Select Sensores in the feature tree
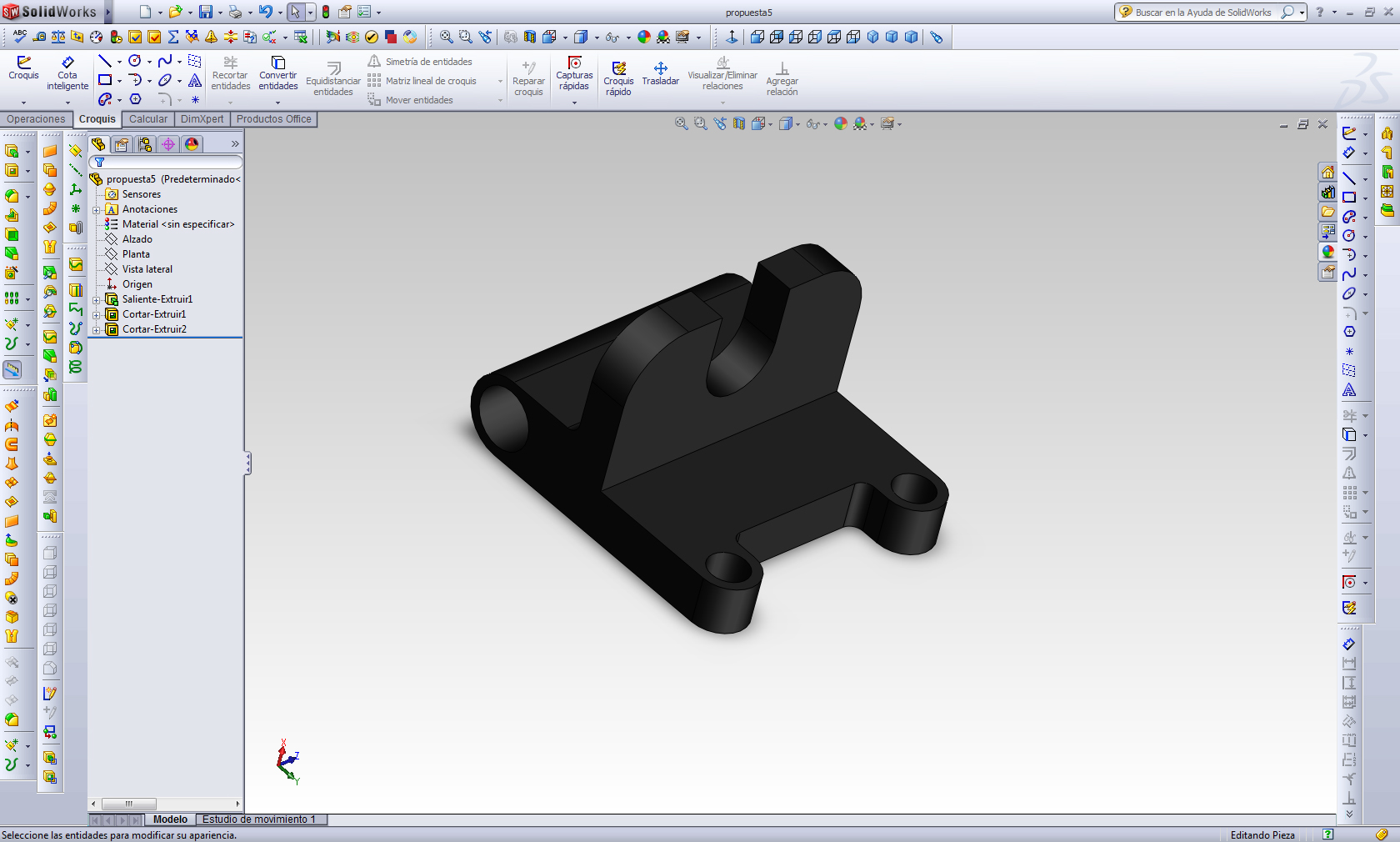The height and width of the screenshot is (842, 1400). tap(142, 194)
